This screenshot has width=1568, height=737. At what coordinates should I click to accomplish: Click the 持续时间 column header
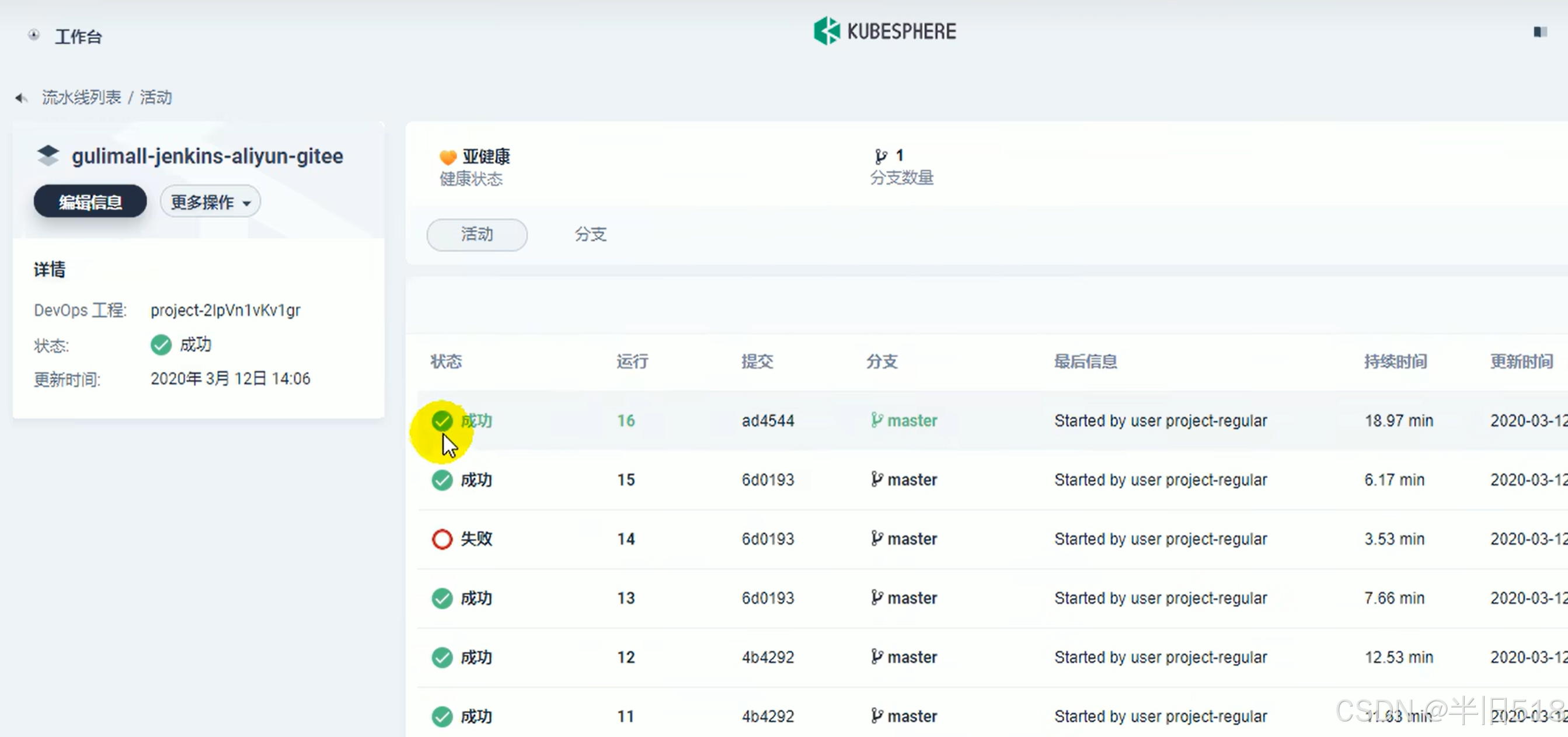(1395, 361)
